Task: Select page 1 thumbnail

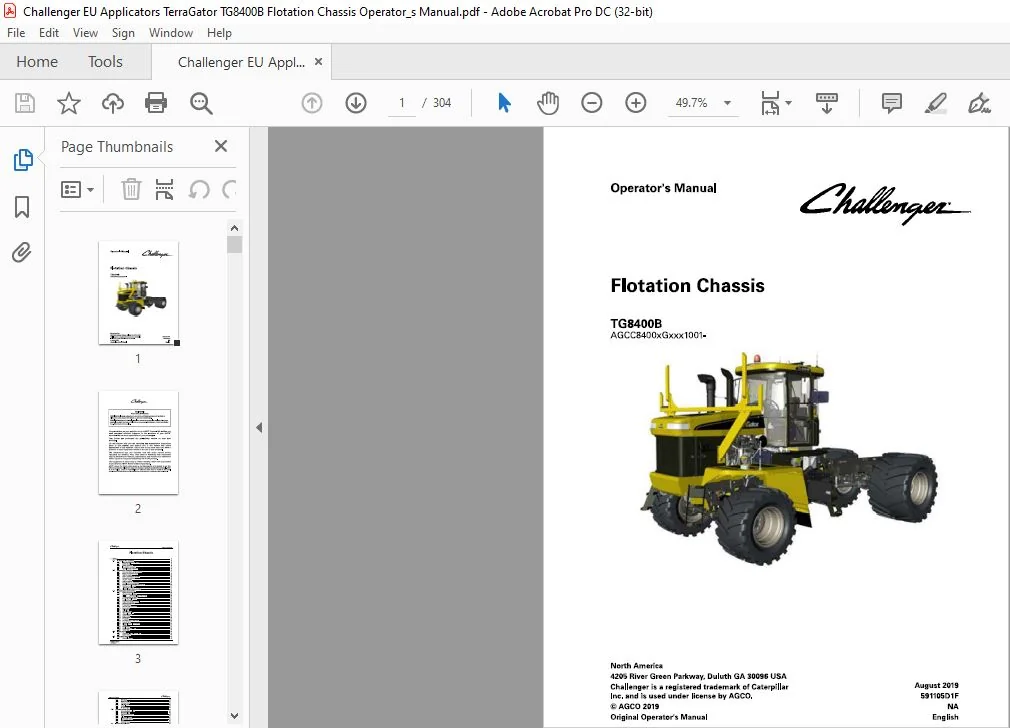Action: click(138, 293)
